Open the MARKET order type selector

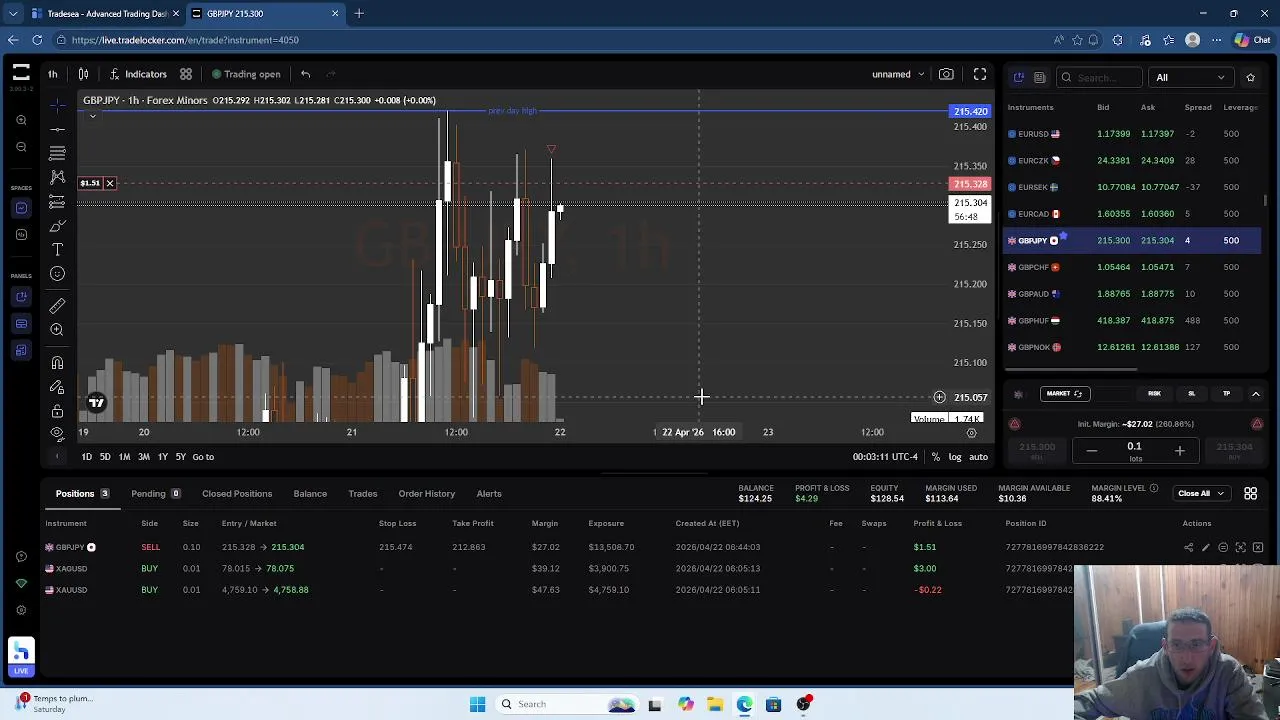1064,394
